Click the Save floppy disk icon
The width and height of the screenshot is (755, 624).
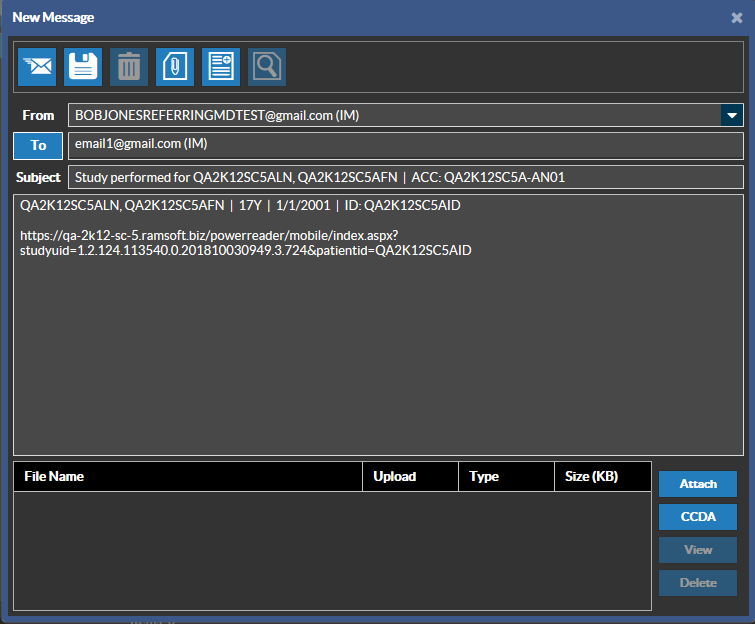coord(84,67)
